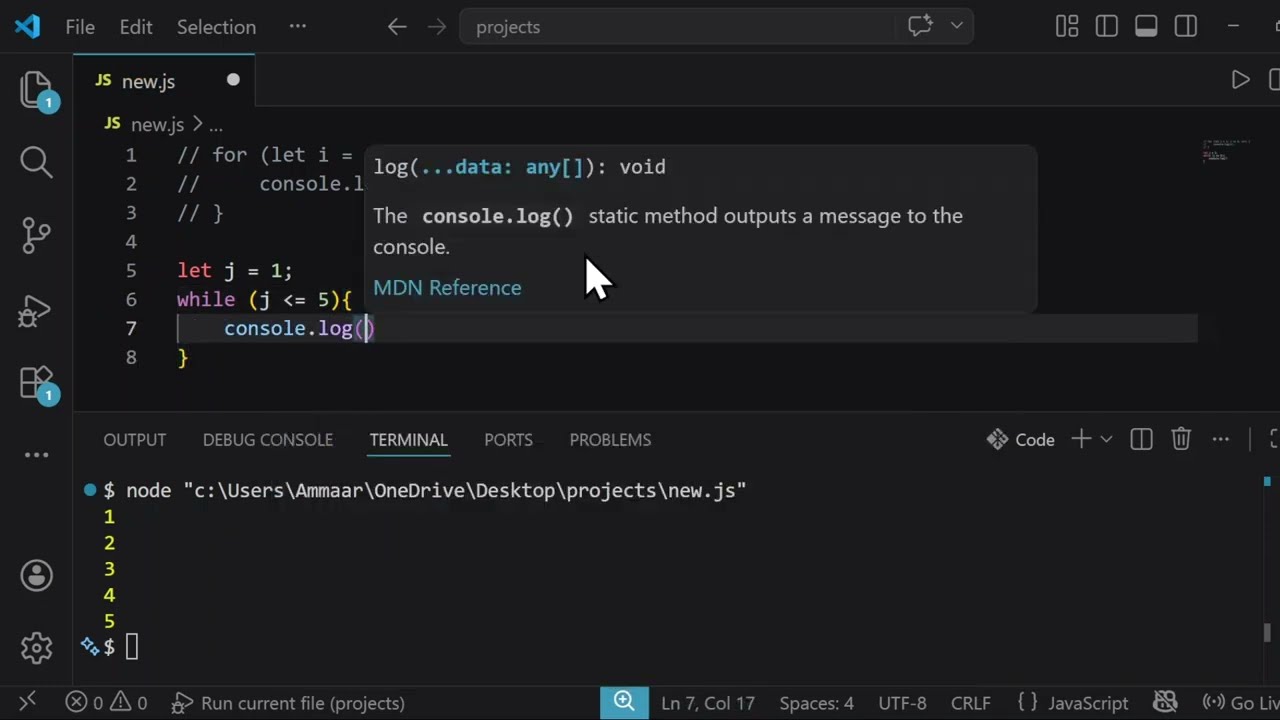Open the Search view in activity bar
The width and height of the screenshot is (1280, 720).
tap(36, 161)
